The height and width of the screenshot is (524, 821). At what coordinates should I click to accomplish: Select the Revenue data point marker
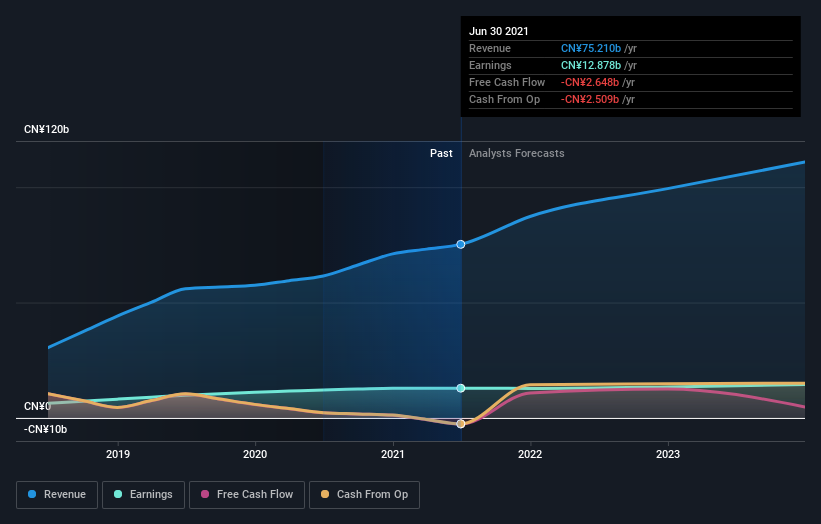click(x=461, y=244)
